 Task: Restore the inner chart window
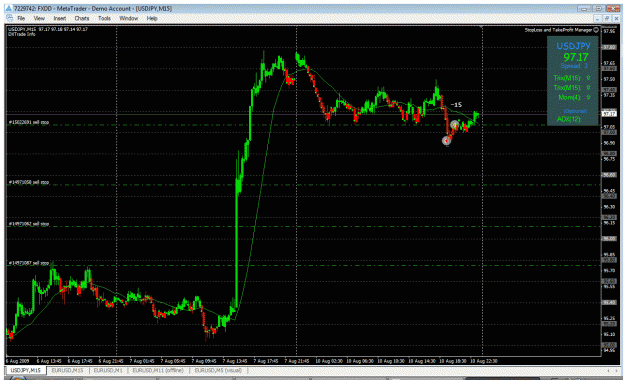[x=607, y=18]
